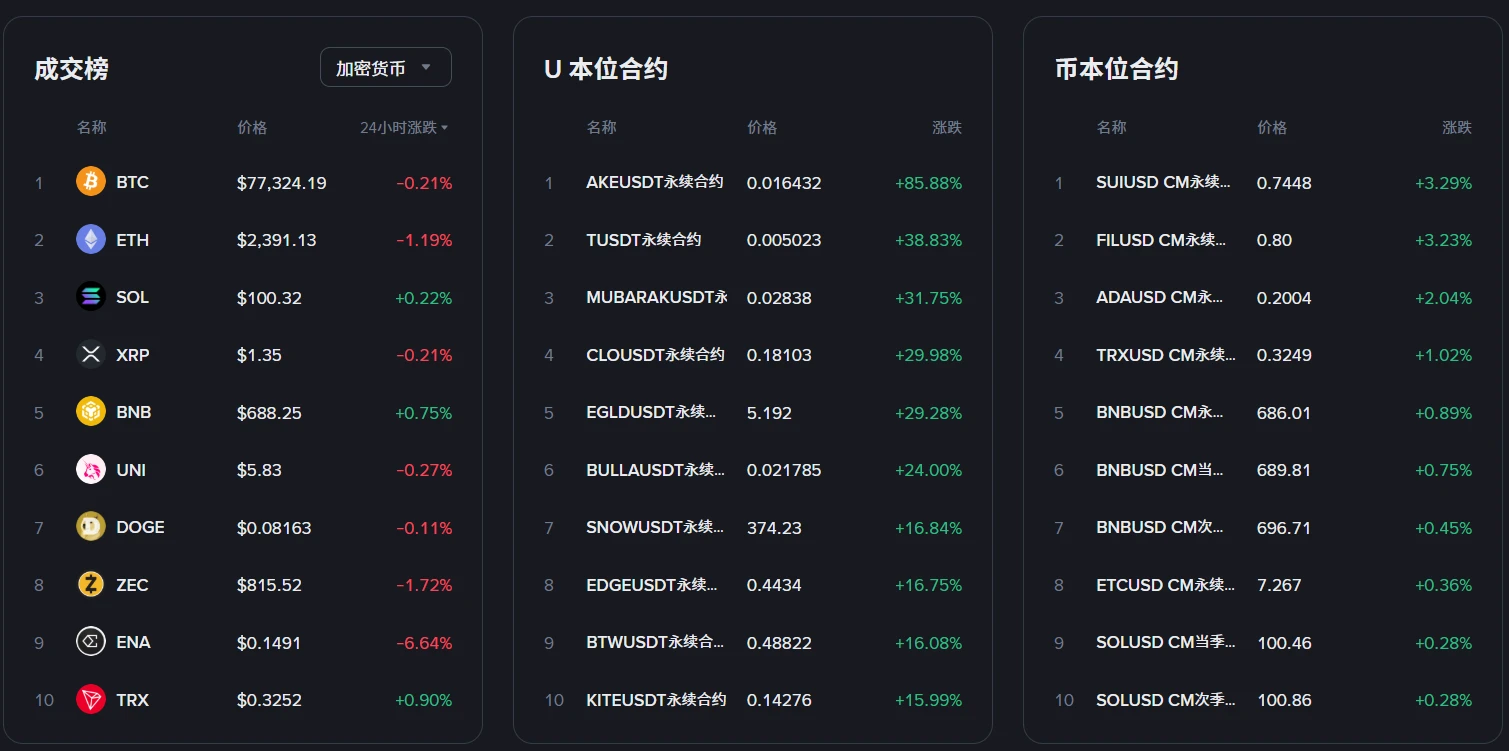Click DOGE price $0.08163
Viewport: 1509px width, 751px height.
click(274, 528)
